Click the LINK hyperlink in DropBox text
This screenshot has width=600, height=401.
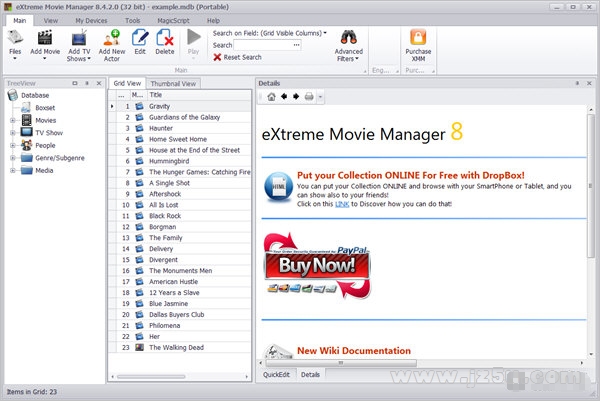click(342, 204)
